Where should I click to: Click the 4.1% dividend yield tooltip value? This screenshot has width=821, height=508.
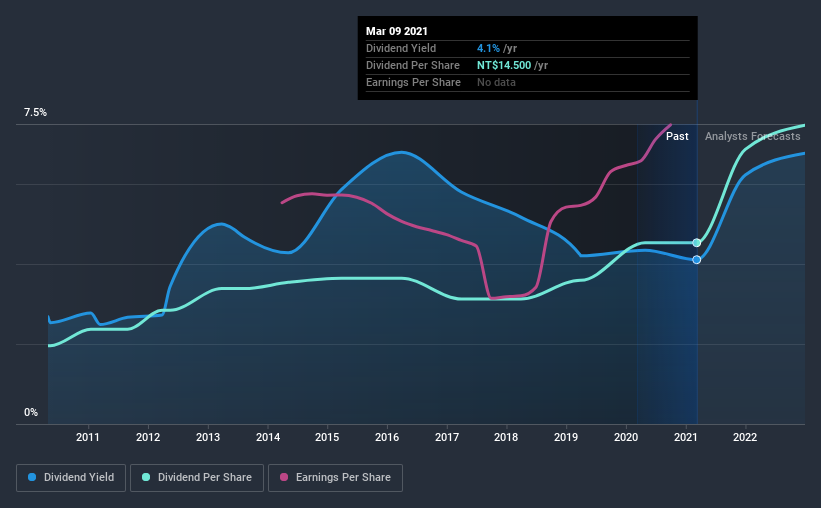point(488,48)
